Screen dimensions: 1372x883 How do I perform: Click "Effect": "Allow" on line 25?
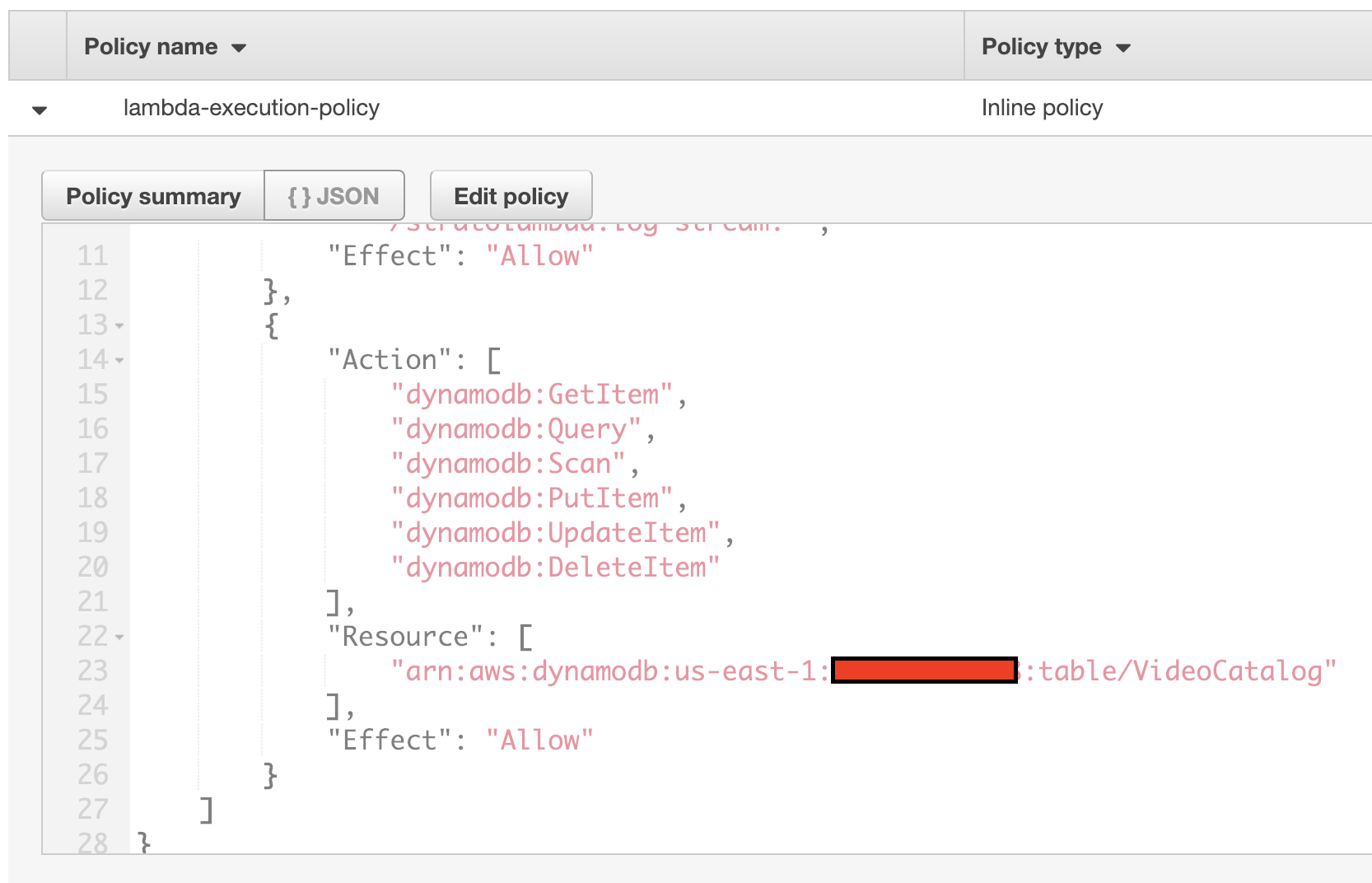460,741
